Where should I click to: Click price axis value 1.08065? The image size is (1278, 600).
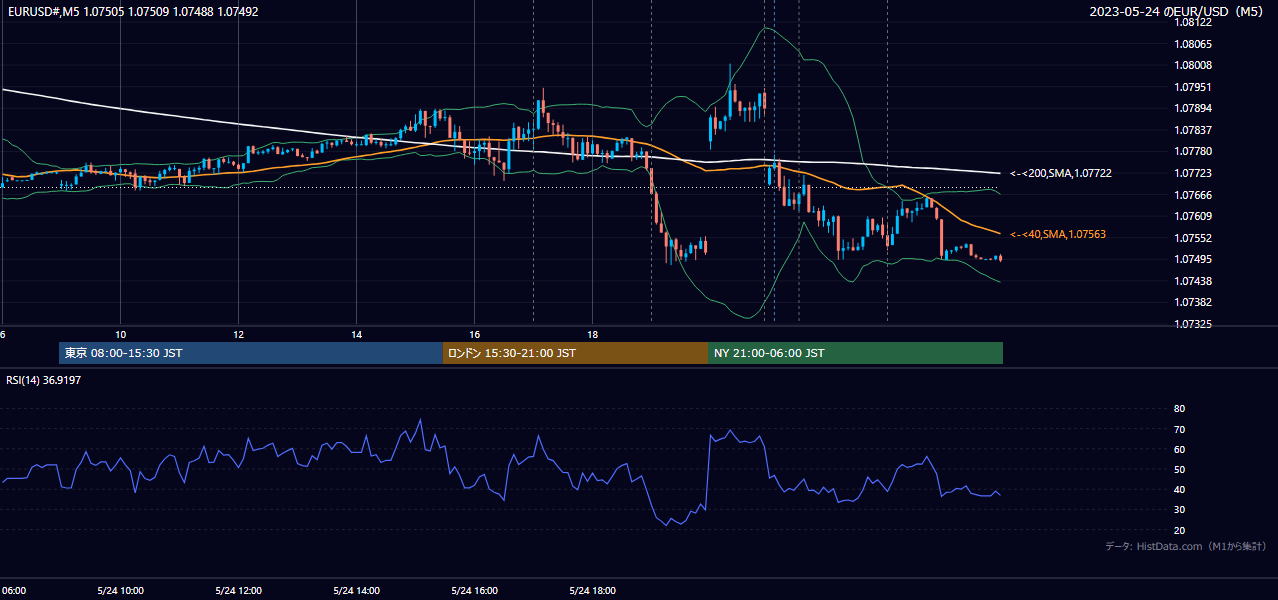[x=1193, y=44]
